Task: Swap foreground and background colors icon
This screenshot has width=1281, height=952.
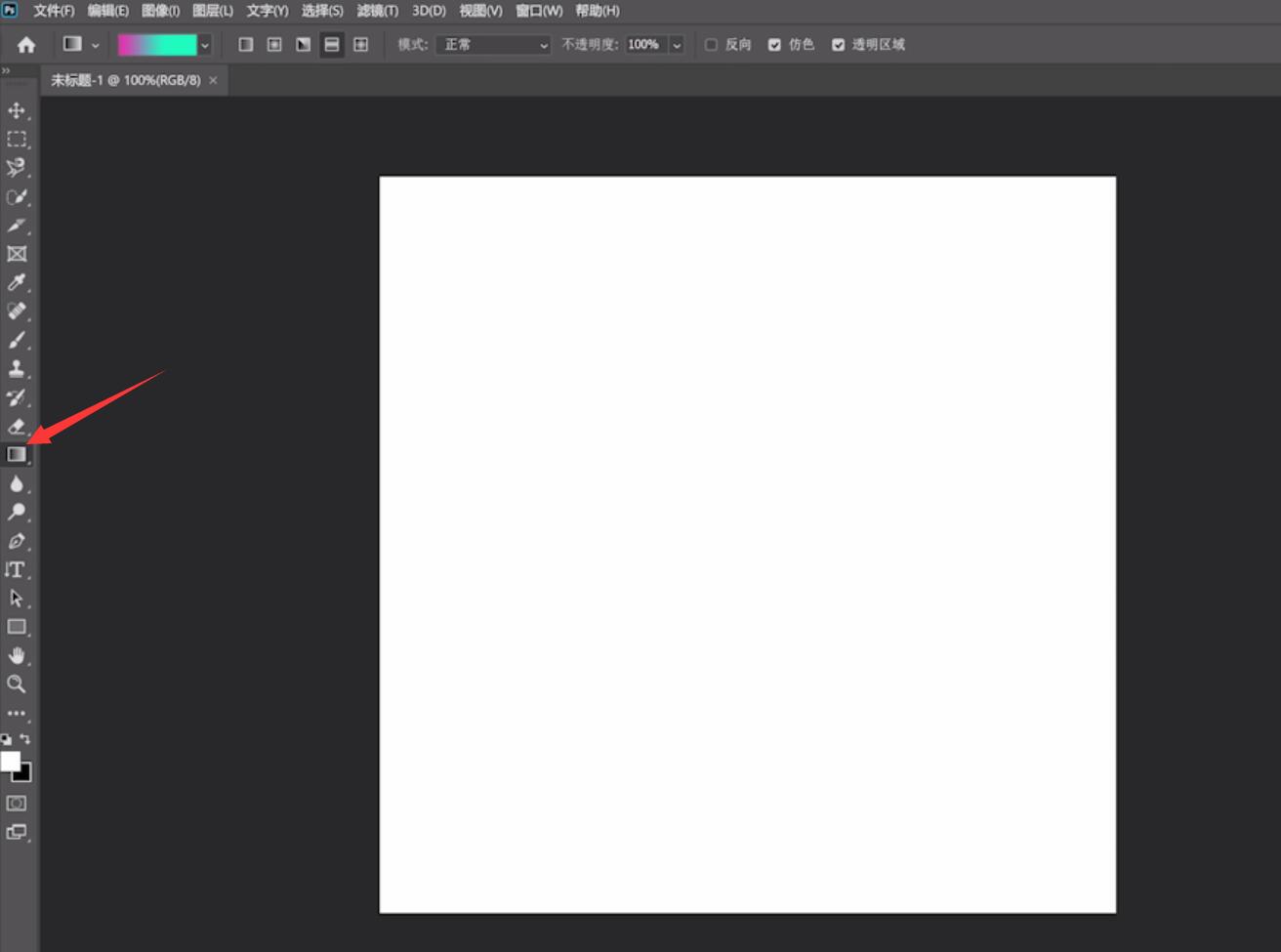Action: [x=25, y=739]
